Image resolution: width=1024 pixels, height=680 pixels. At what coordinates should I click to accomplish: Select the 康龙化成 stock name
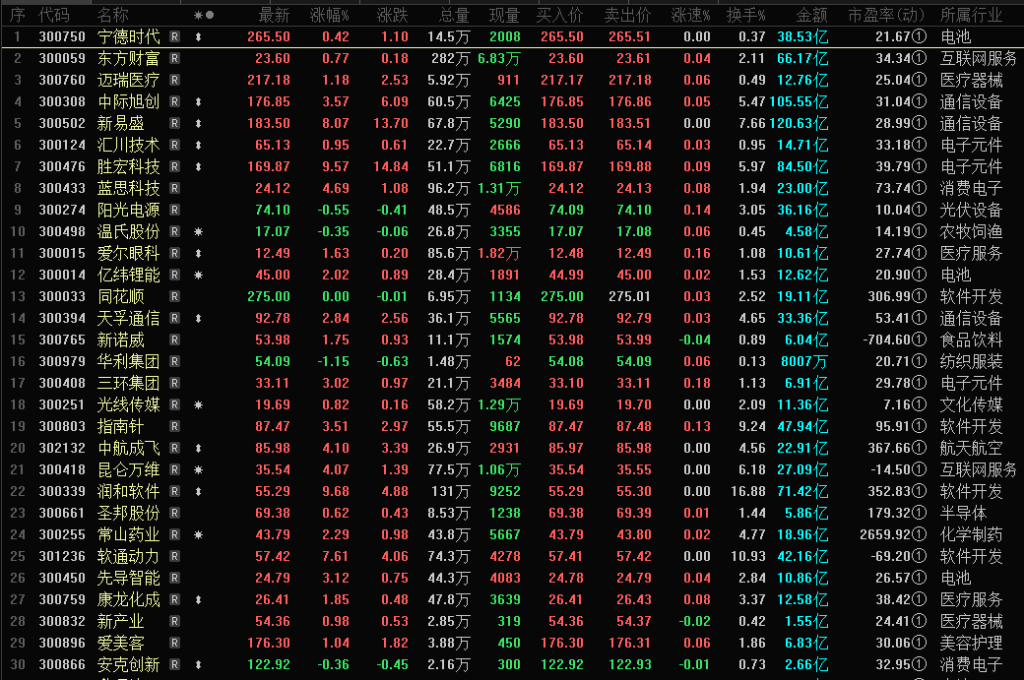(129, 600)
